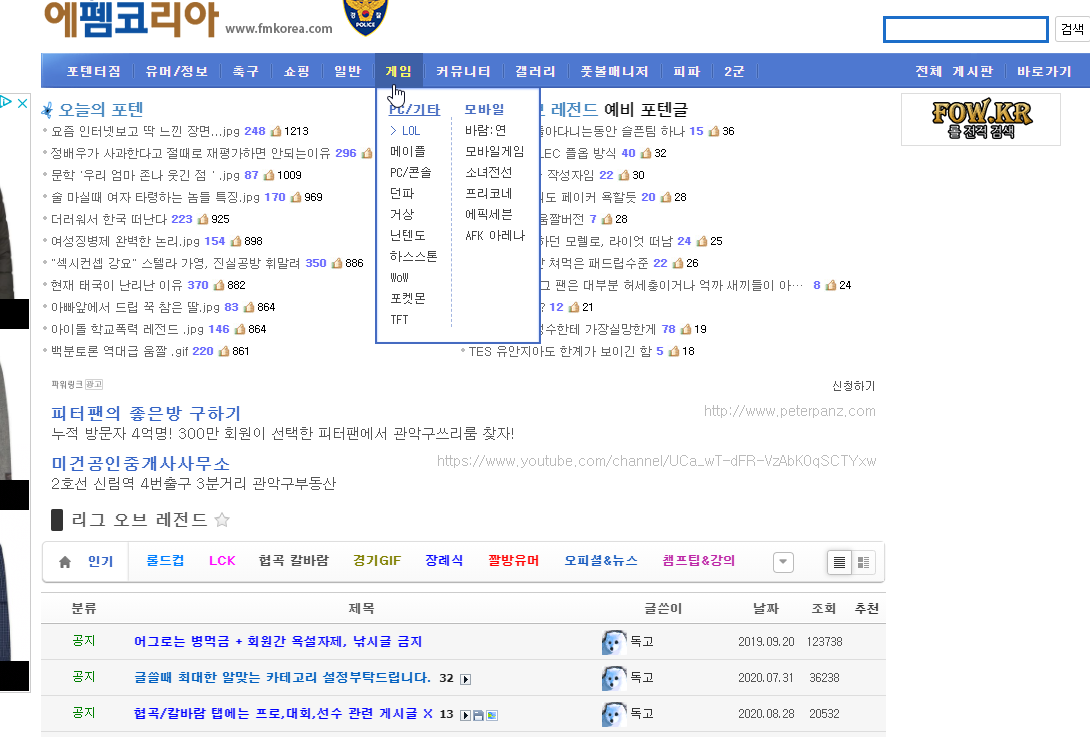Open the 모바일 category header
The image size is (1090, 737).
[x=485, y=109]
